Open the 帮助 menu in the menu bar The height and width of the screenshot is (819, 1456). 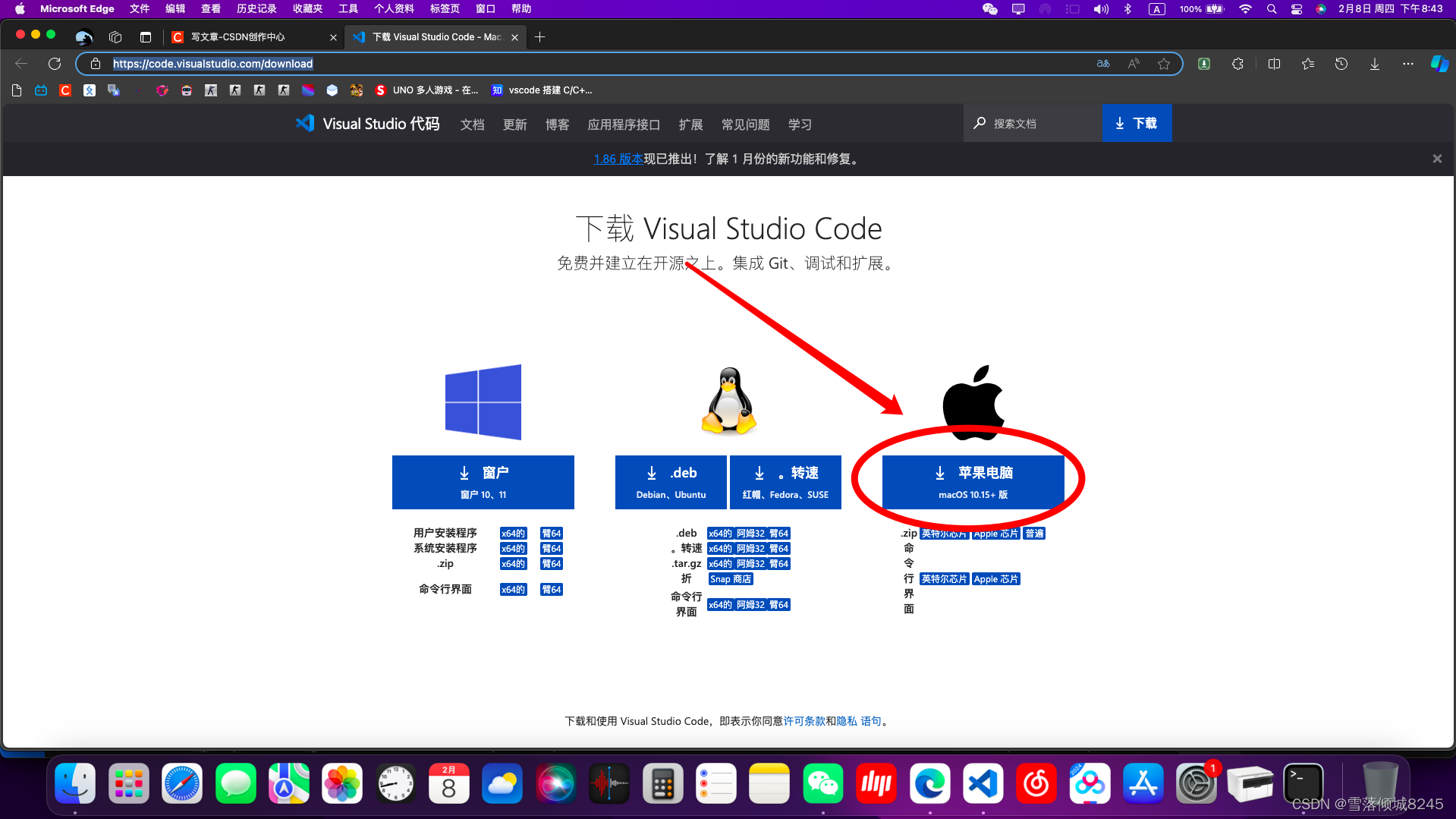tap(521, 9)
